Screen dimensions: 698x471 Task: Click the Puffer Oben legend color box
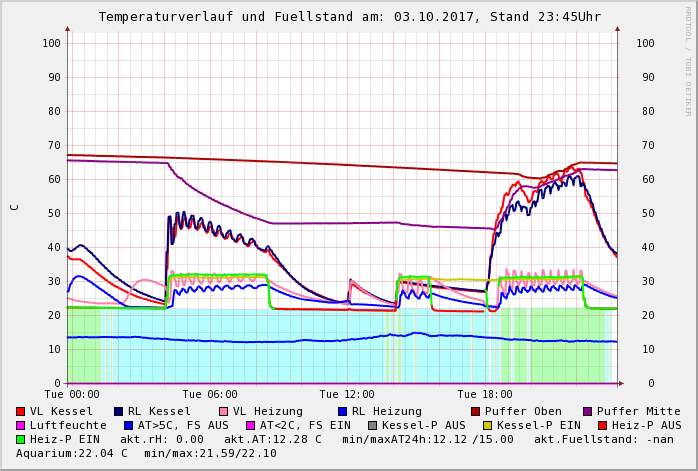pyautogui.click(x=475, y=412)
